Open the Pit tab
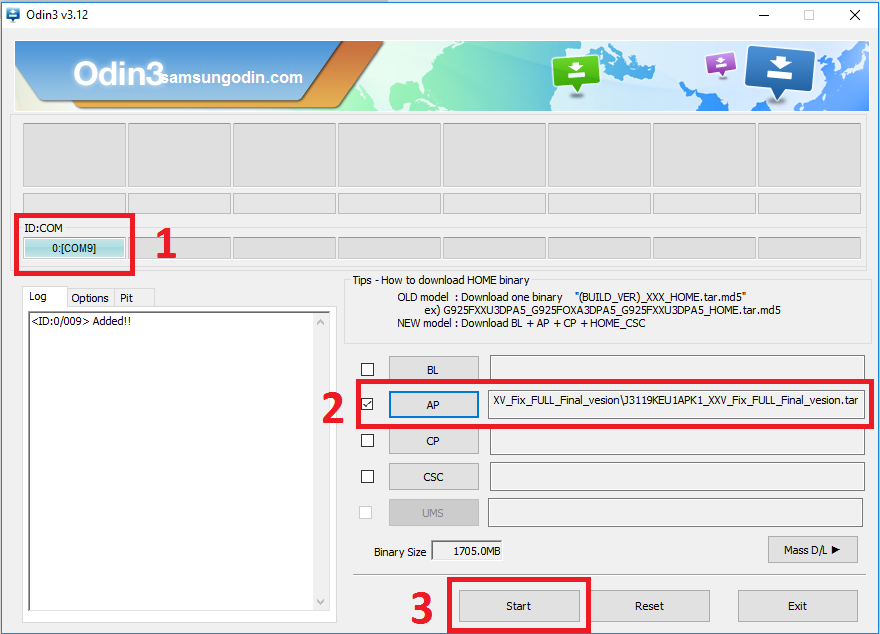 (127, 298)
